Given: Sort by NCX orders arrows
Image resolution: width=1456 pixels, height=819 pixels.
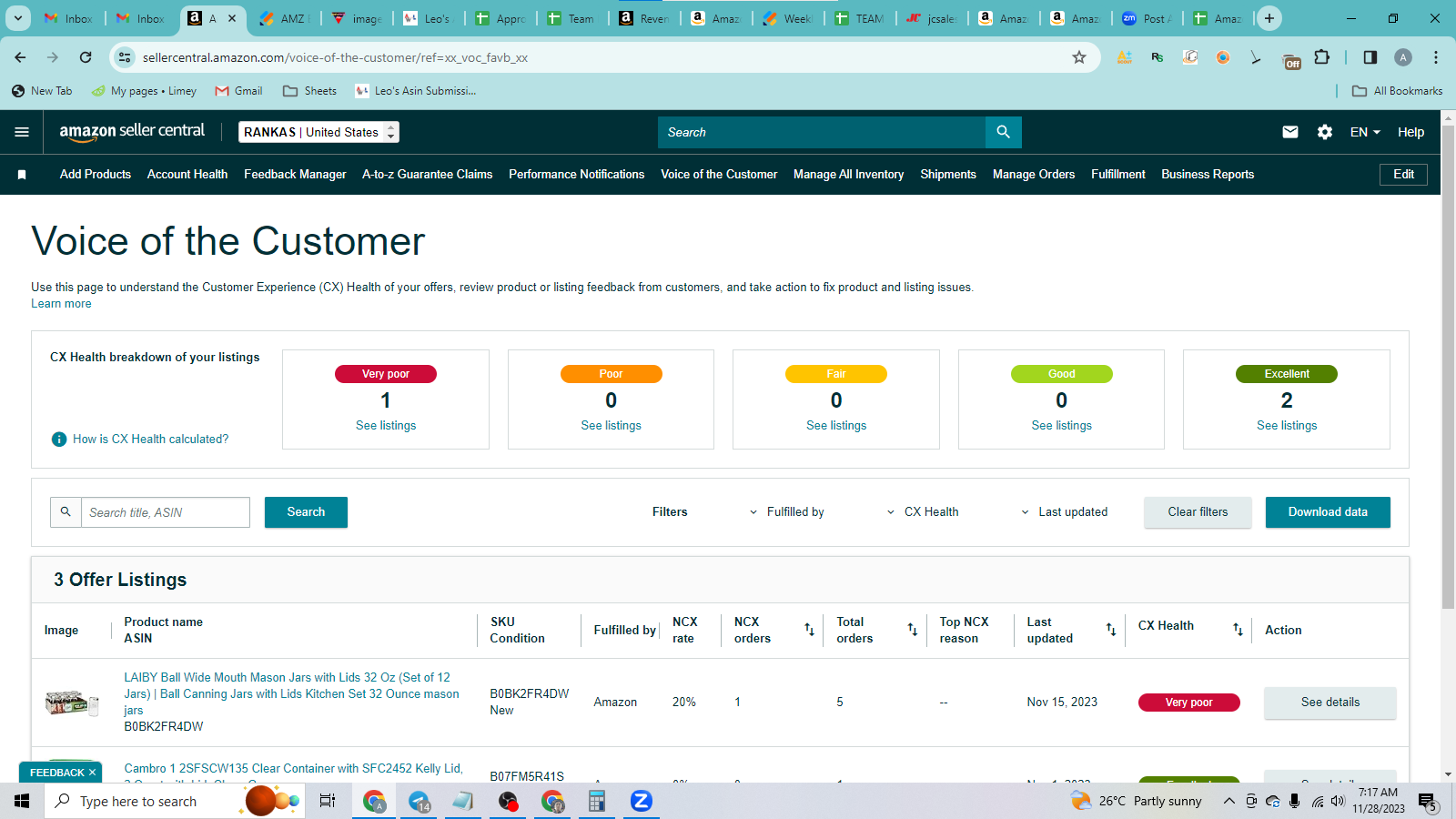Looking at the screenshot, I should click(809, 630).
